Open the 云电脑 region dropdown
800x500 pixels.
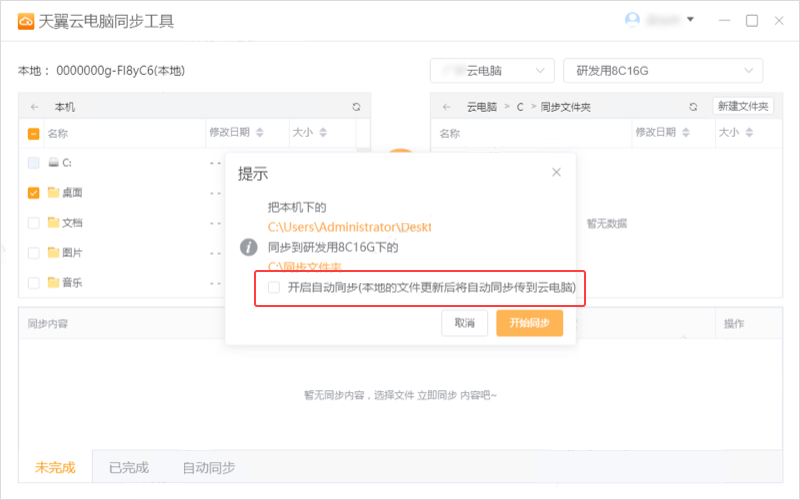[x=492, y=71]
